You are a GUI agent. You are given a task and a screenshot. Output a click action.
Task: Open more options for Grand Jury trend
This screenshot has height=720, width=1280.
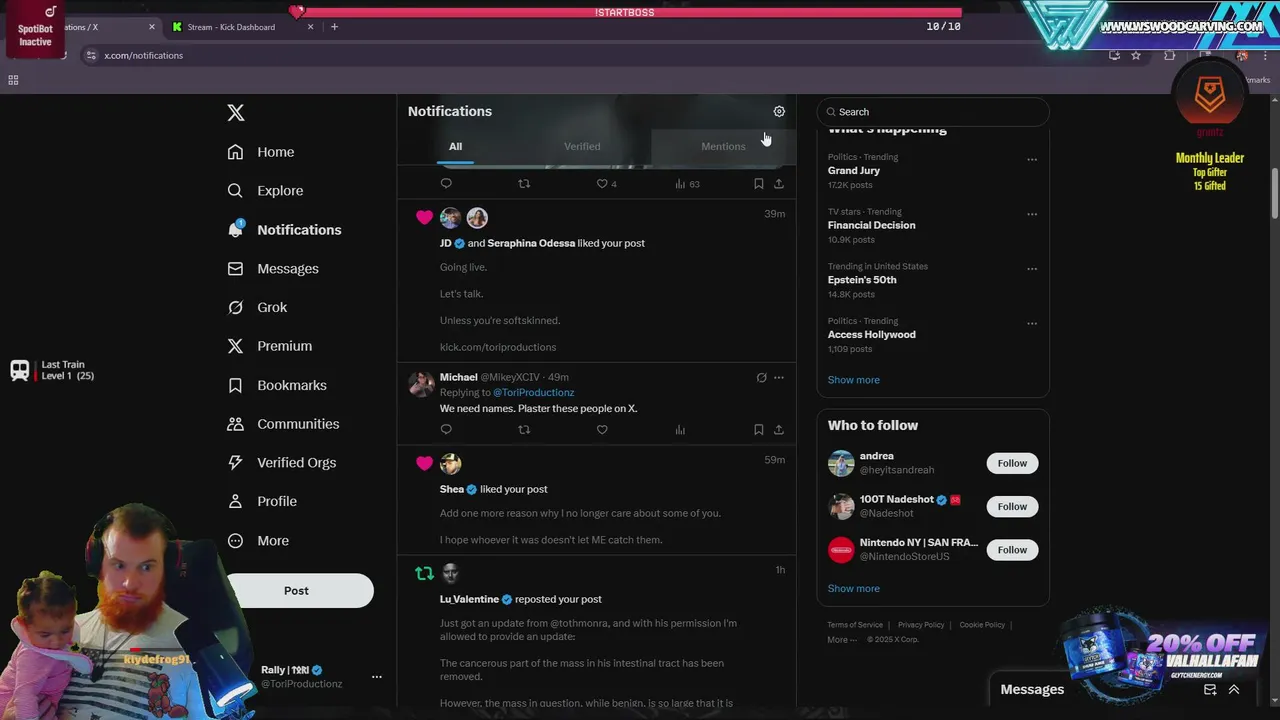[x=1032, y=160]
